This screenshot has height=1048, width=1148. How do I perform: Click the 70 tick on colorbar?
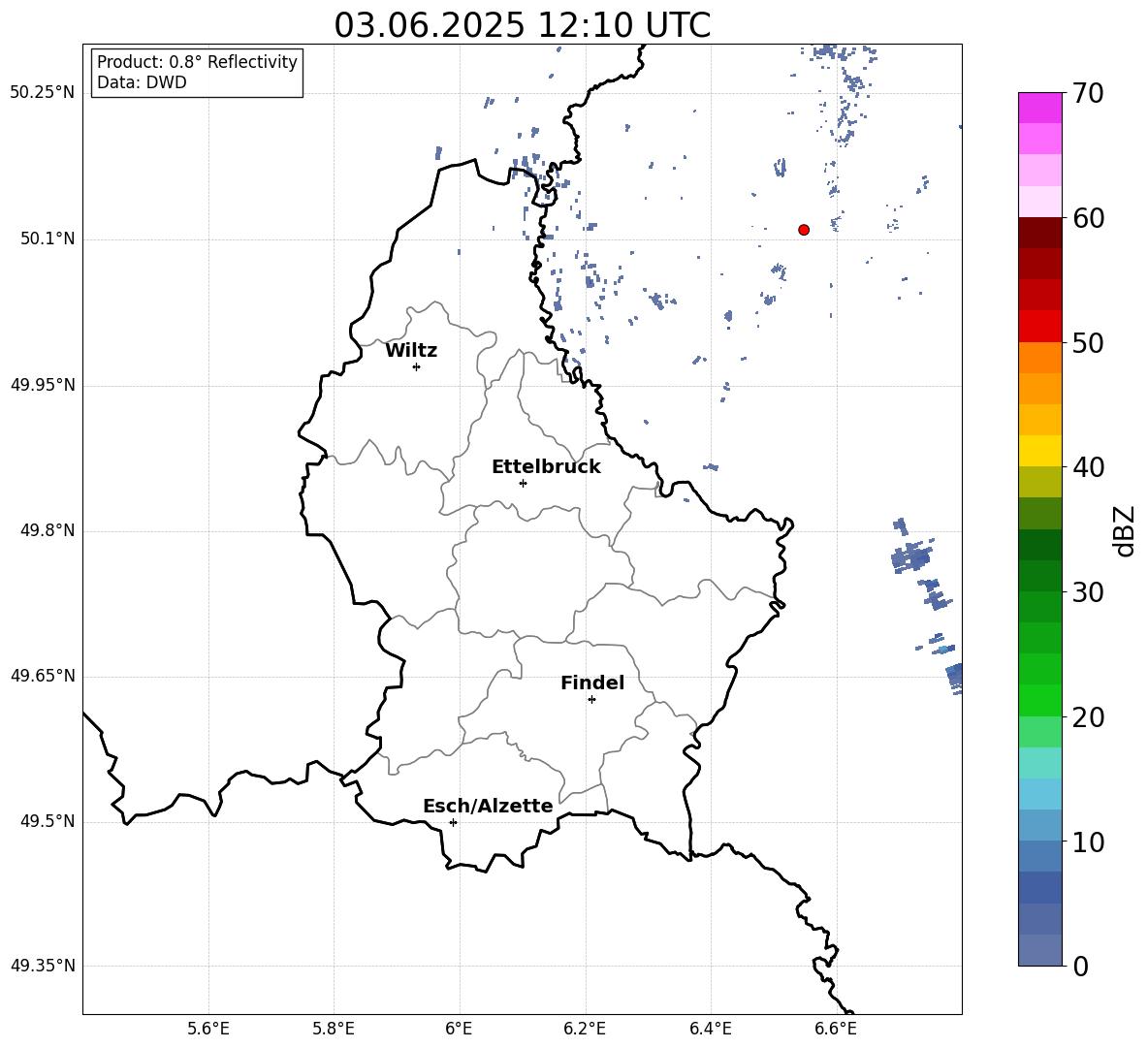[1088, 94]
